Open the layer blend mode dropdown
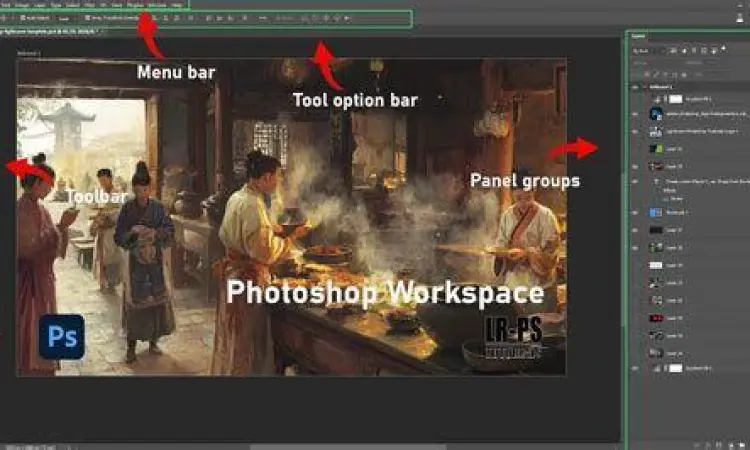This screenshot has width=750, height=450. pos(650,62)
